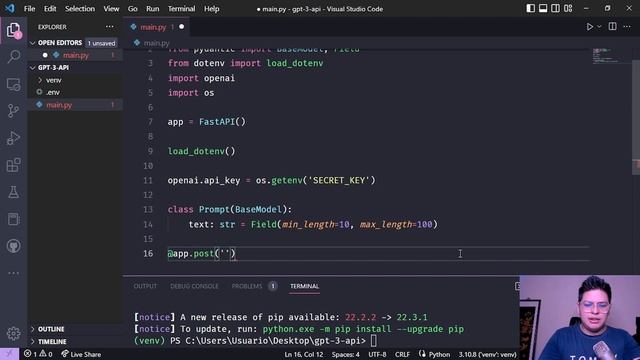The width and height of the screenshot is (640, 360).
Task: Open the Run menu
Action: pos(153,9)
